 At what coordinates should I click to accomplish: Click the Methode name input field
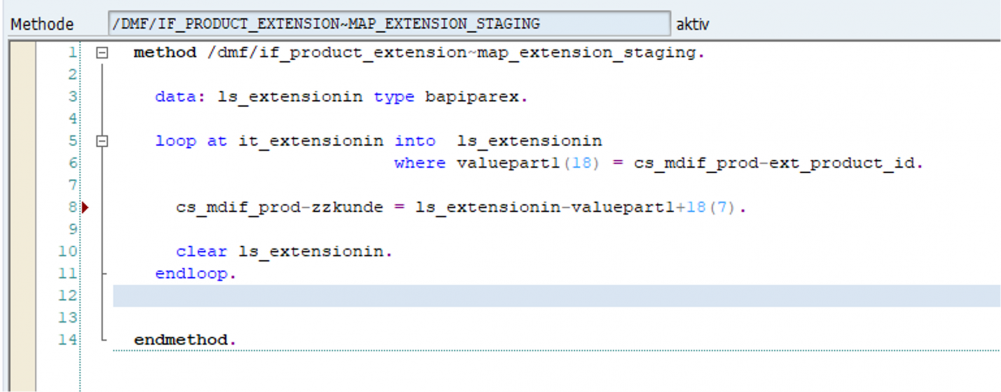click(389, 24)
